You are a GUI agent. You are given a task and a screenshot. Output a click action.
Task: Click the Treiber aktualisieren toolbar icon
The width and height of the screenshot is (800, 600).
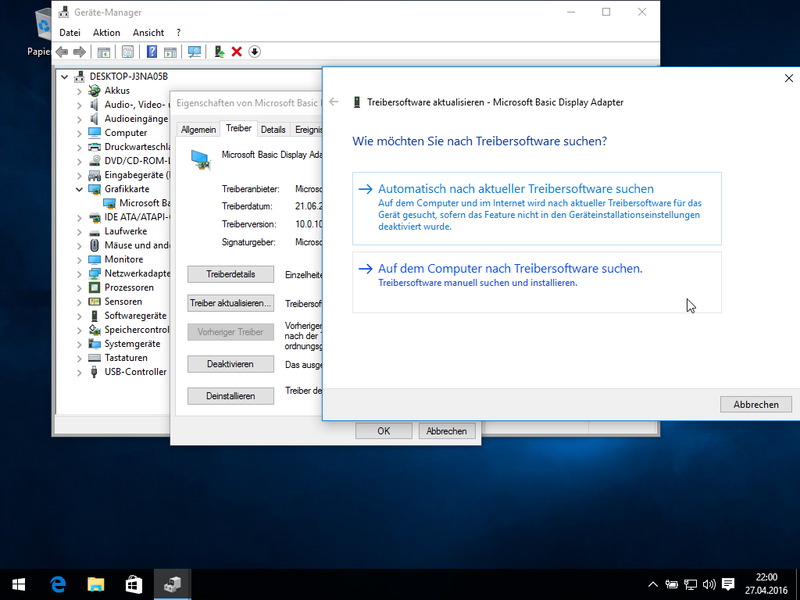point(219,51)
